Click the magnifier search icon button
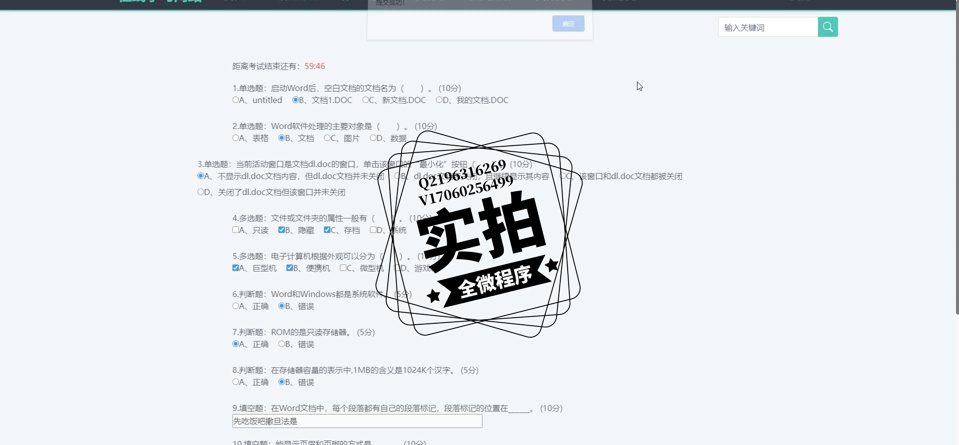Image resolution: width=959 pixels, height=445 pixels. point(828,27)
